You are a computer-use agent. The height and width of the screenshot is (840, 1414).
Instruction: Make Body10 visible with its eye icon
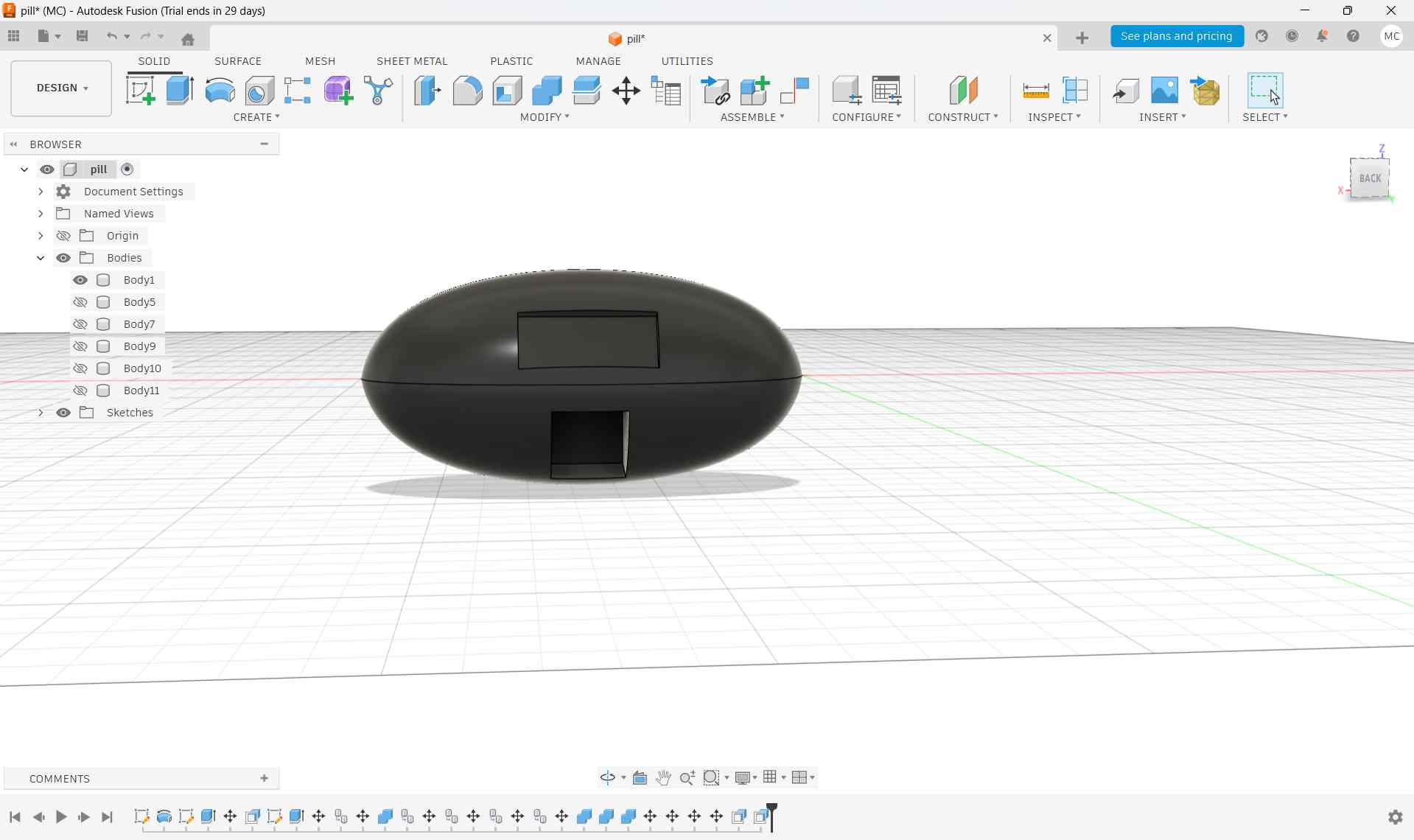tap(80, 368)
